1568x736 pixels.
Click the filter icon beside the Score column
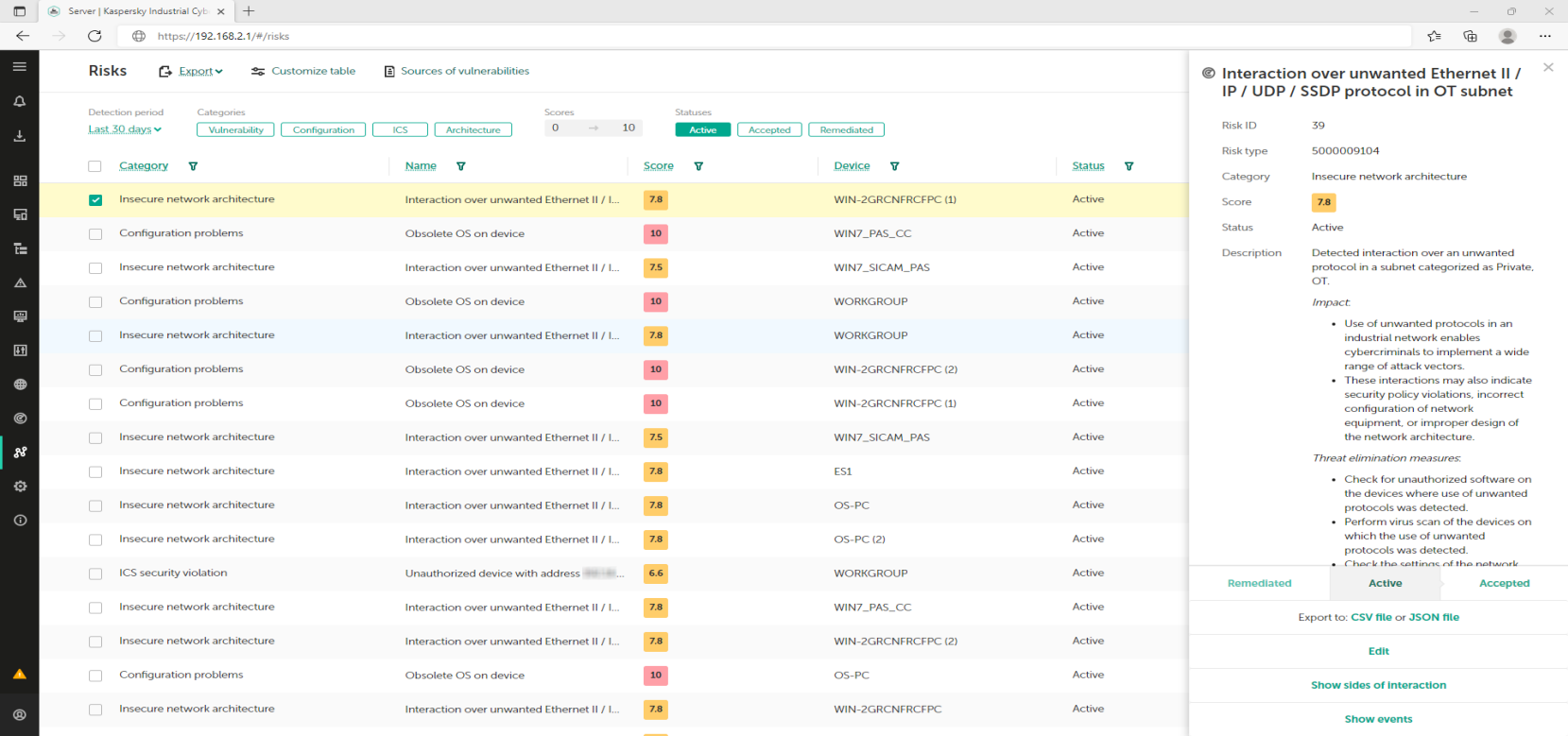coord(698,166)
